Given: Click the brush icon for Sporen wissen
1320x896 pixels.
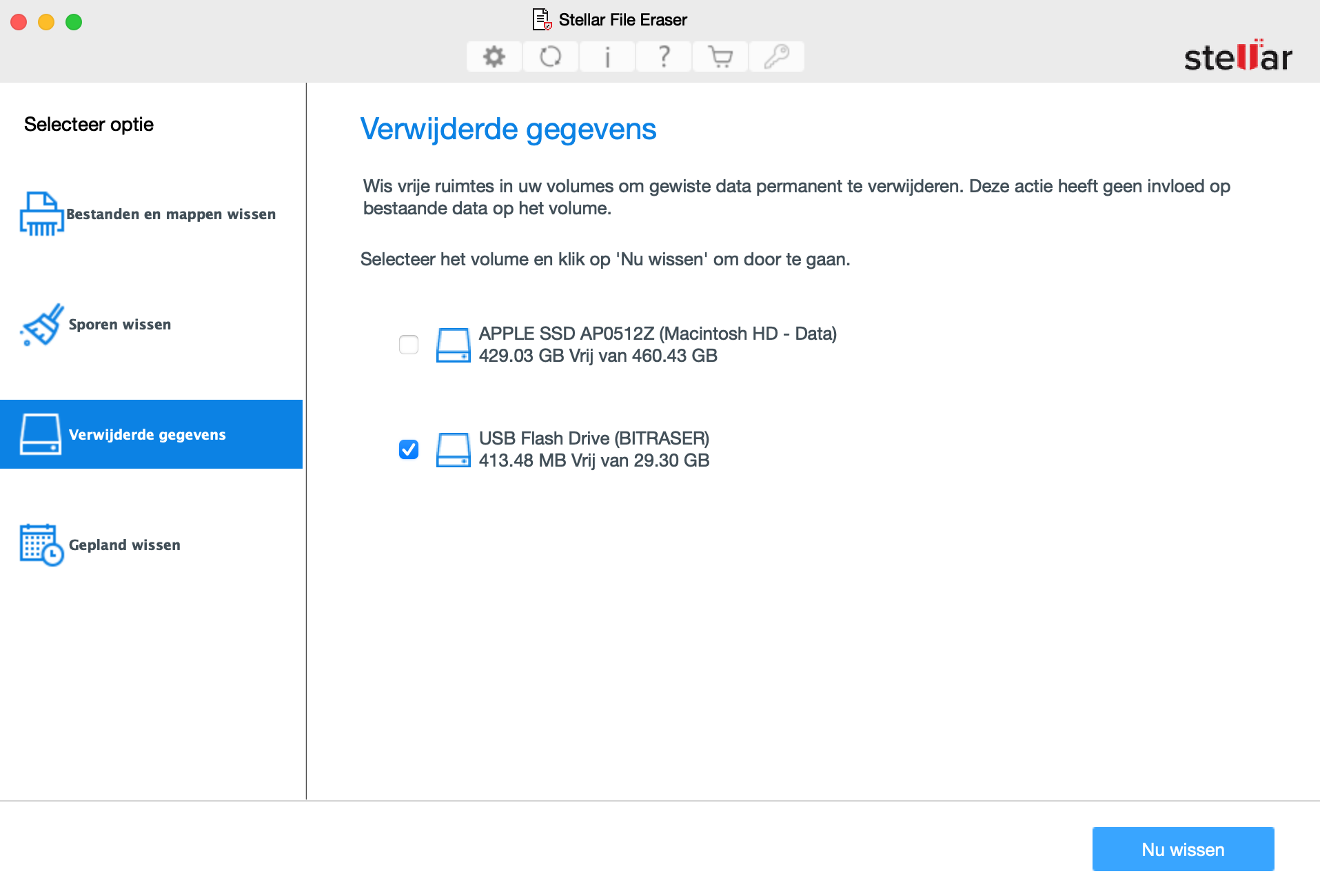Looking at the screenshot, I should [x=41, y=324].
